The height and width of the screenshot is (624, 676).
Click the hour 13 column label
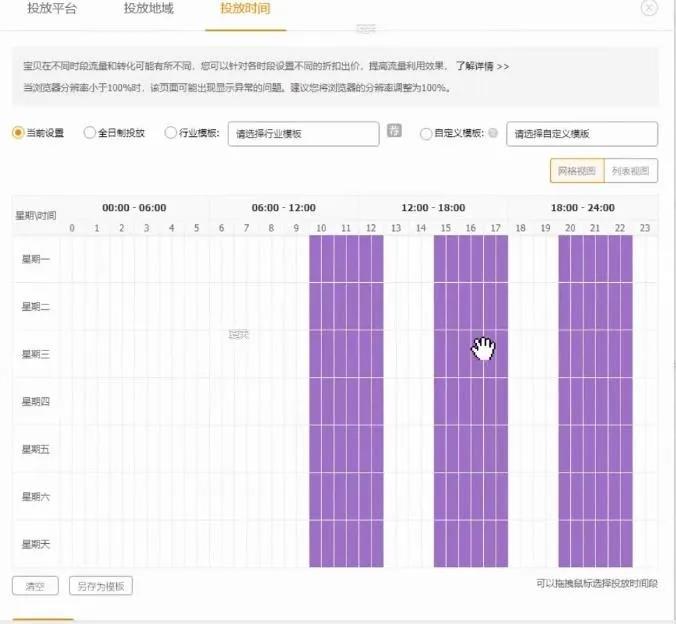[x=396, y=228]
